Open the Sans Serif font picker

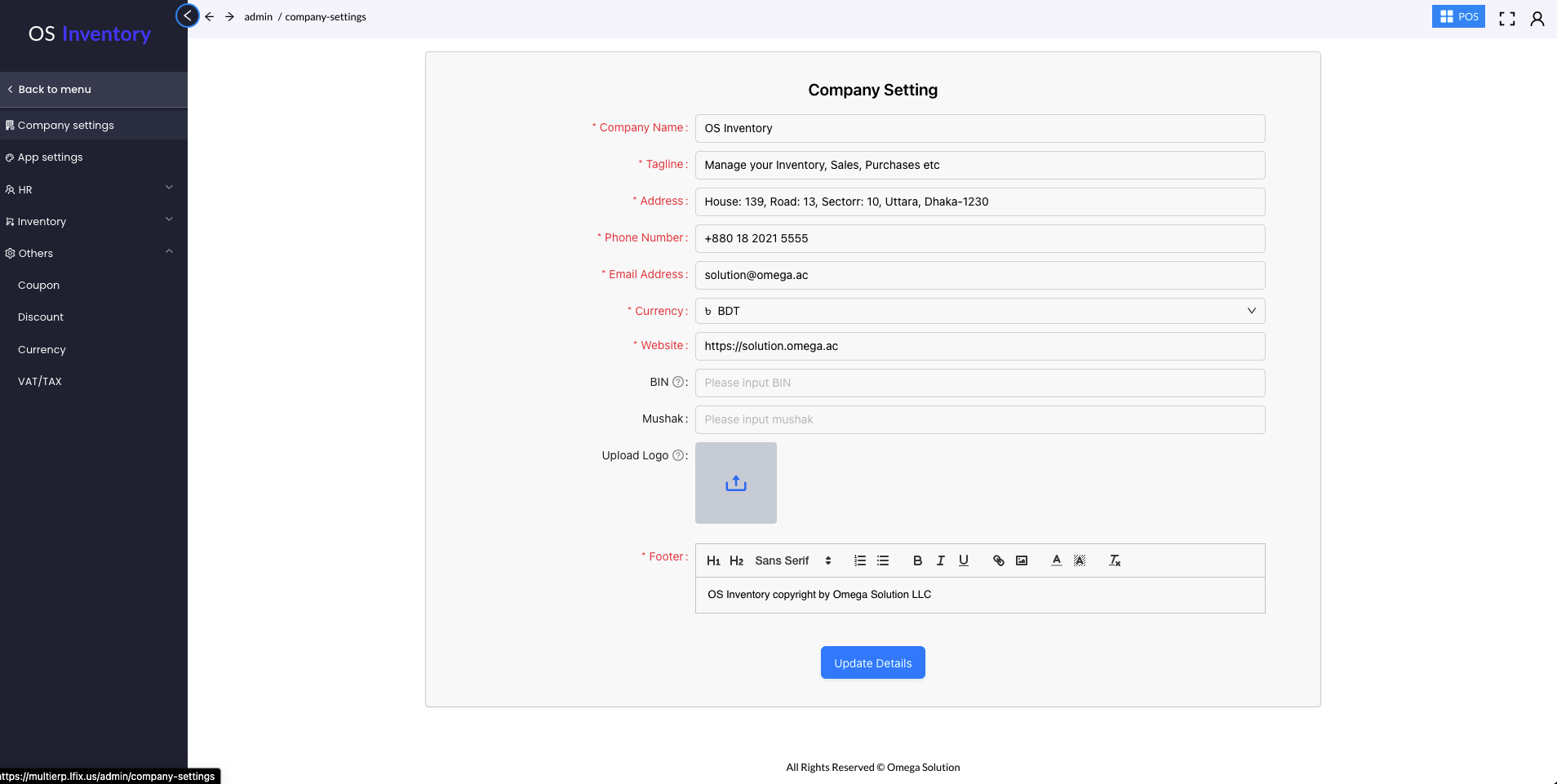pyautogui.click(x=792, y=560)
